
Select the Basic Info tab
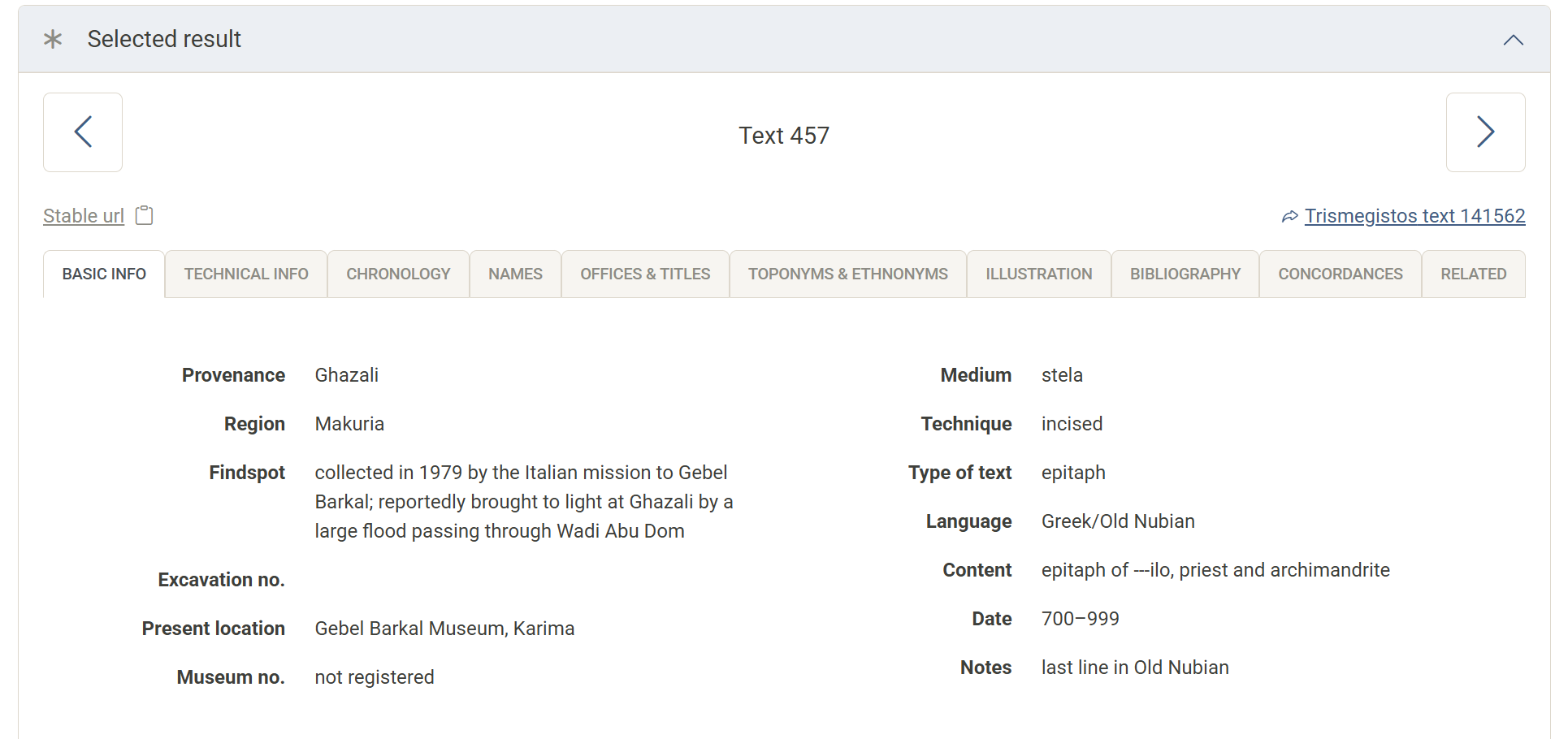pyautogui.click(x=104, y=274)
